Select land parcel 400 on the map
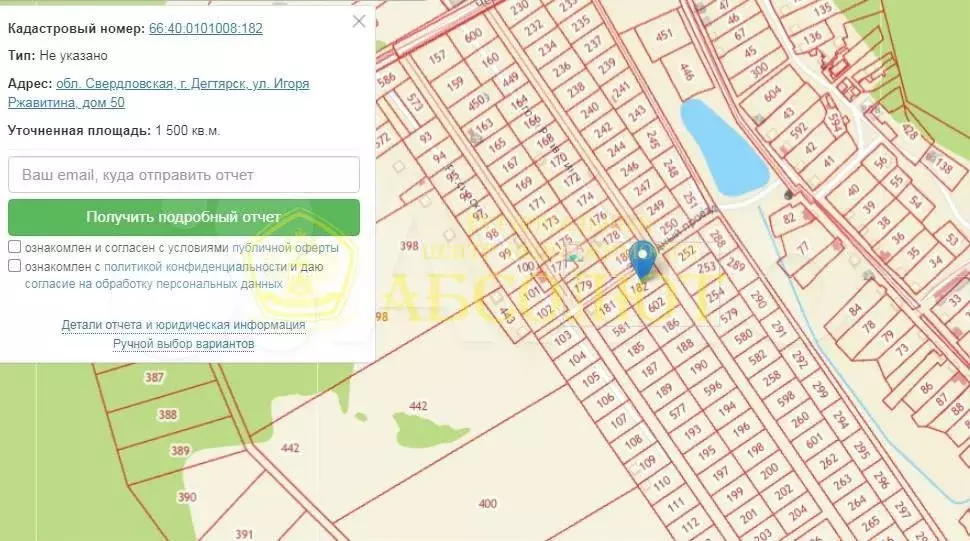Image resolution: width=970 pixels, height=541 pixels. (x=487, y=503)
